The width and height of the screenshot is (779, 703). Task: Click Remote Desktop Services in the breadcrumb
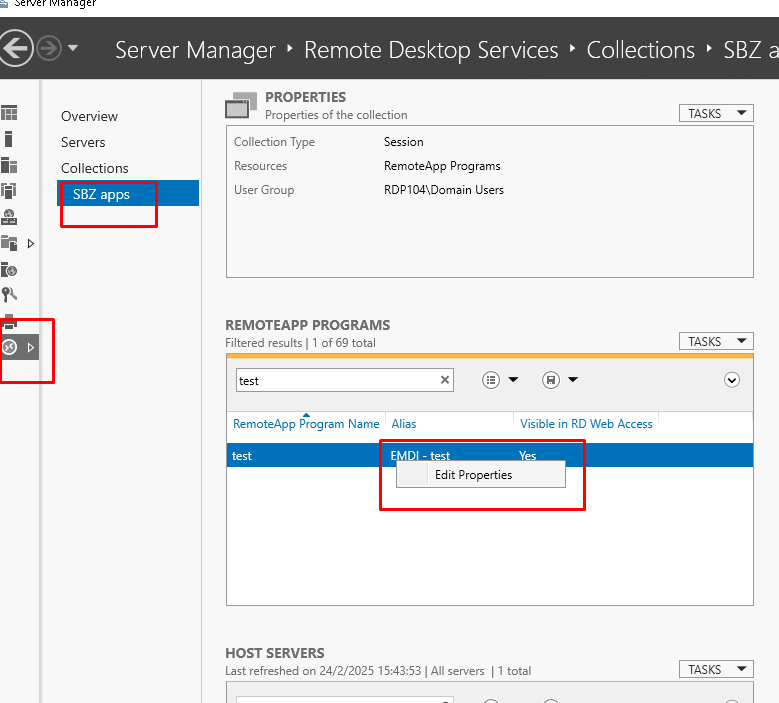(x=431, y=50)
